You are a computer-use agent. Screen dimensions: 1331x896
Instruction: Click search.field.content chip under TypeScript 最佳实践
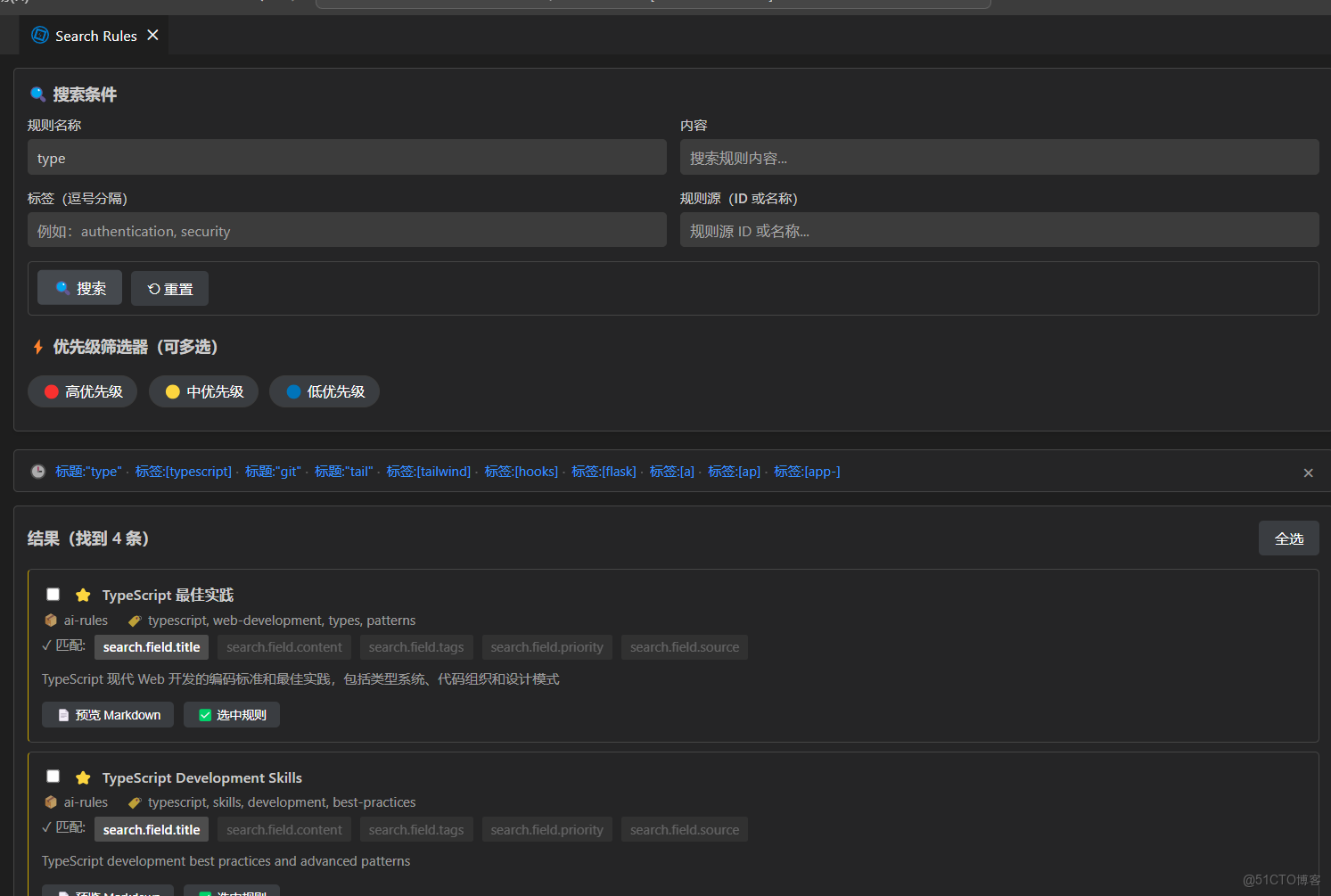tap(284, 647)
